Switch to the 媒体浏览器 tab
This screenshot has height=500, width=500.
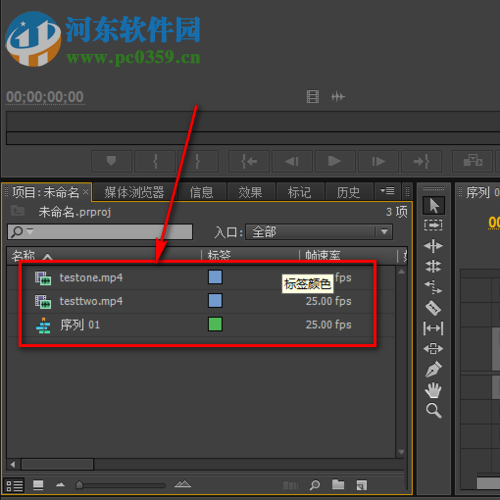(134, 192)
